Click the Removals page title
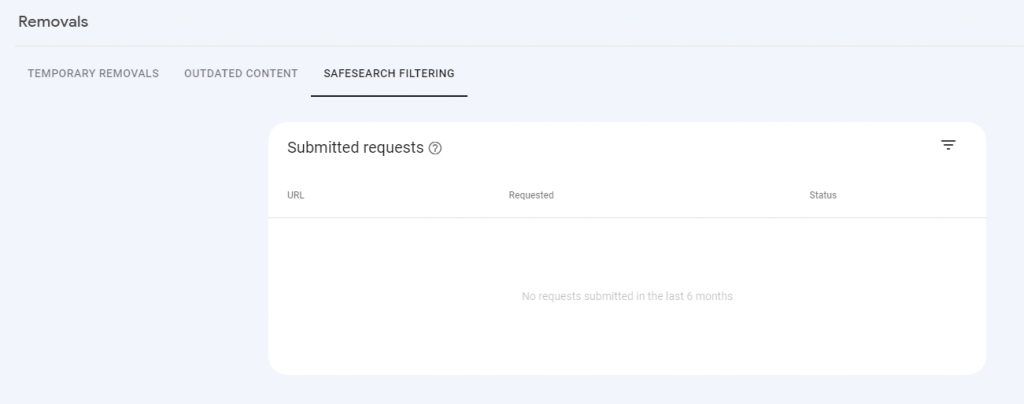The image size is (1024, 404). click(53, 22)
